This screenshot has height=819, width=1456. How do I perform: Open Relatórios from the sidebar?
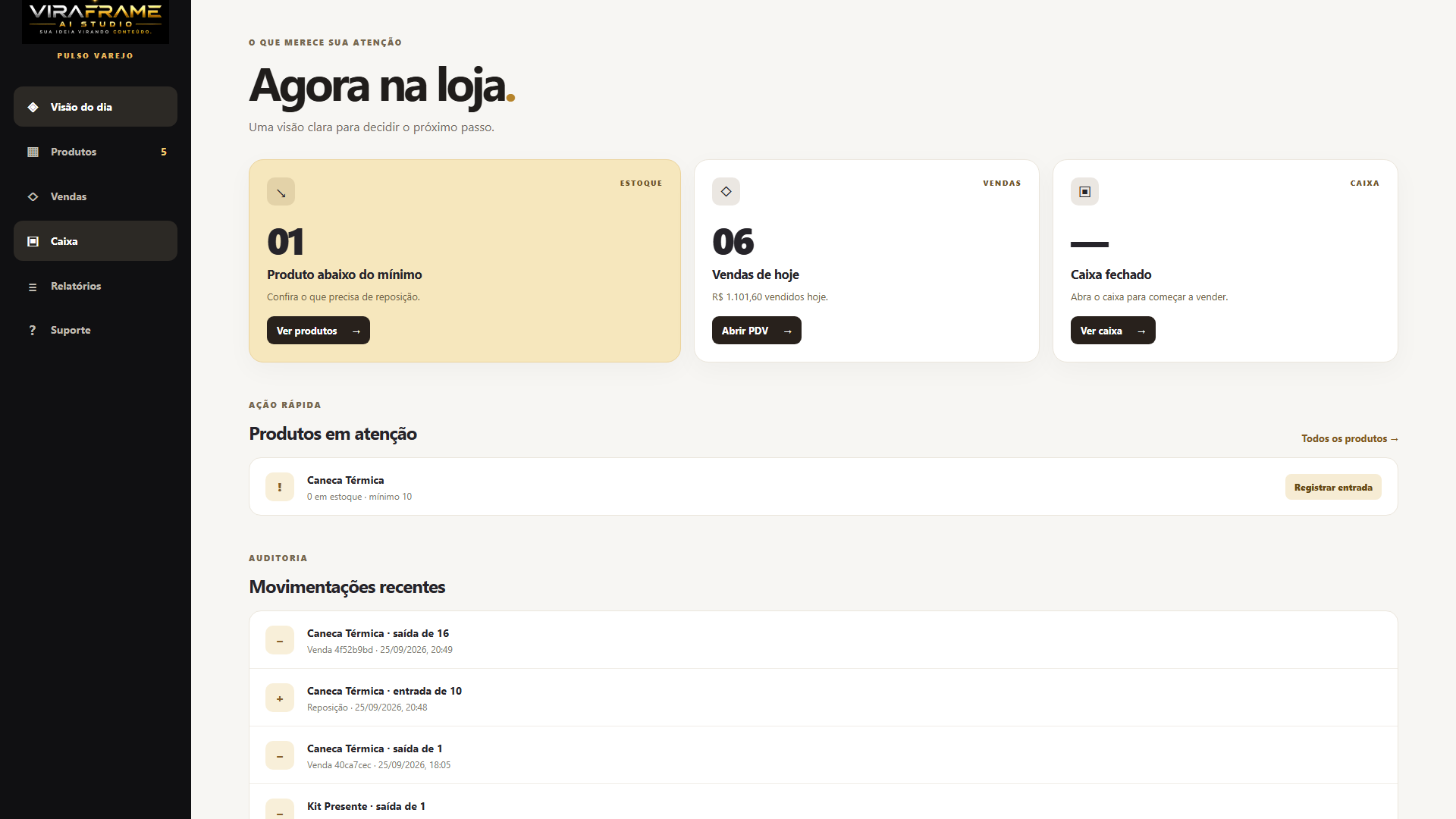96,286
